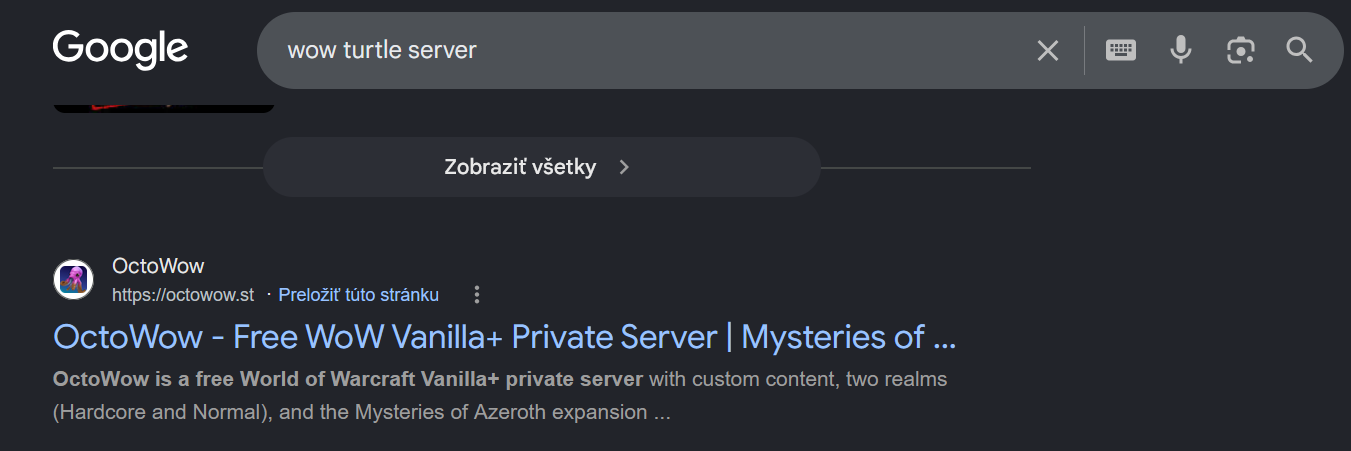Screen dimensions: 1351x451
Task: Open OctoWow Free WoW Vanilla+ result title
Action: tap(505, 337)
